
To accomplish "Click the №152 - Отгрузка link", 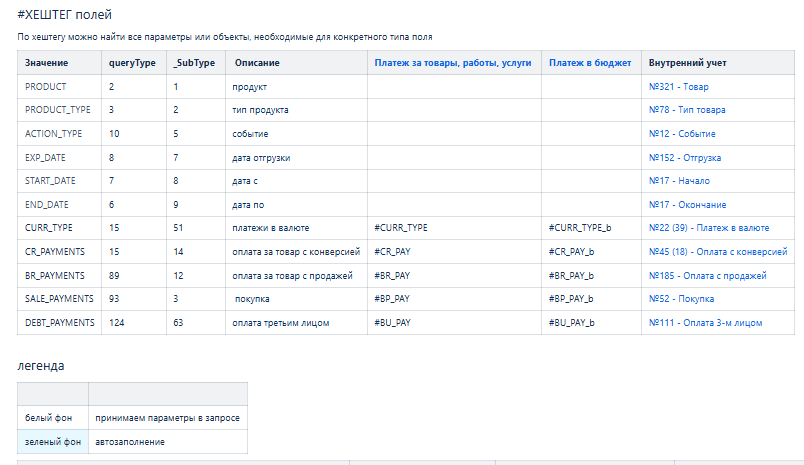I will pos(685,158).
